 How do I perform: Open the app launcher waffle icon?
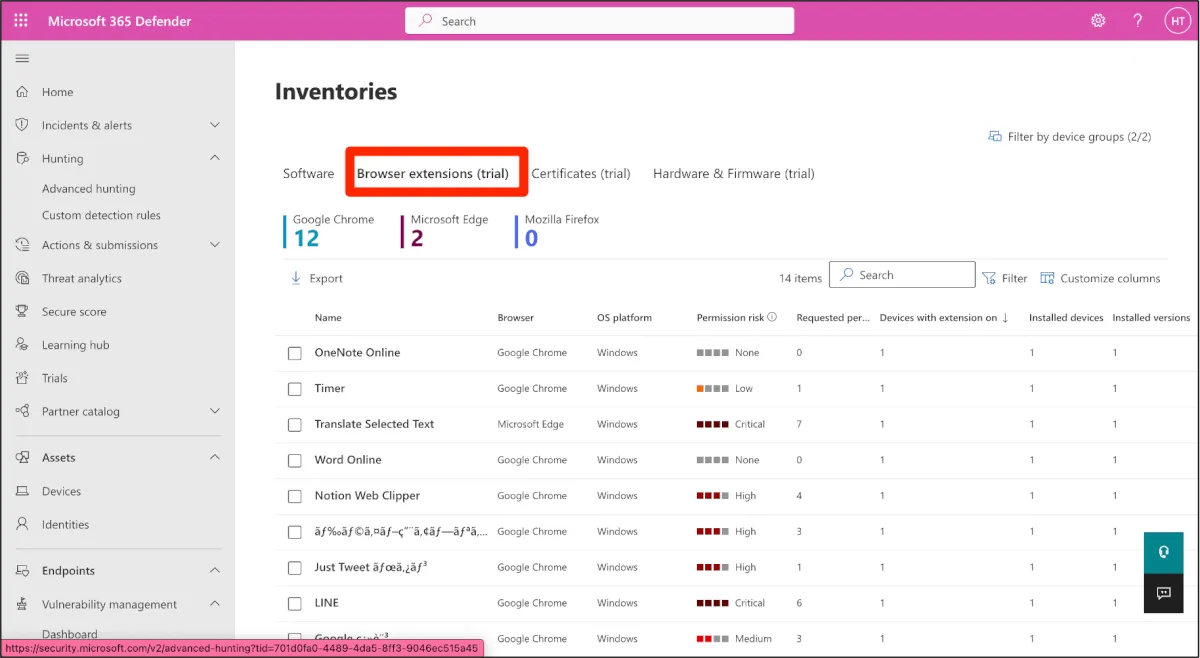pos(22,21)
